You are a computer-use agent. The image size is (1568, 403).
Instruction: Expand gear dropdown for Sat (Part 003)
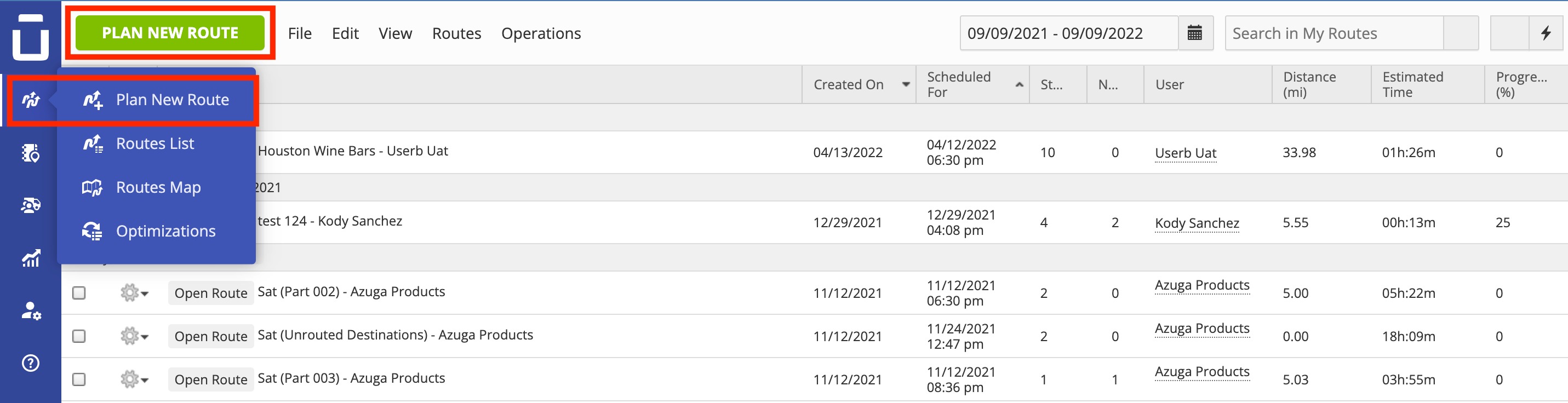coord(134,379)
